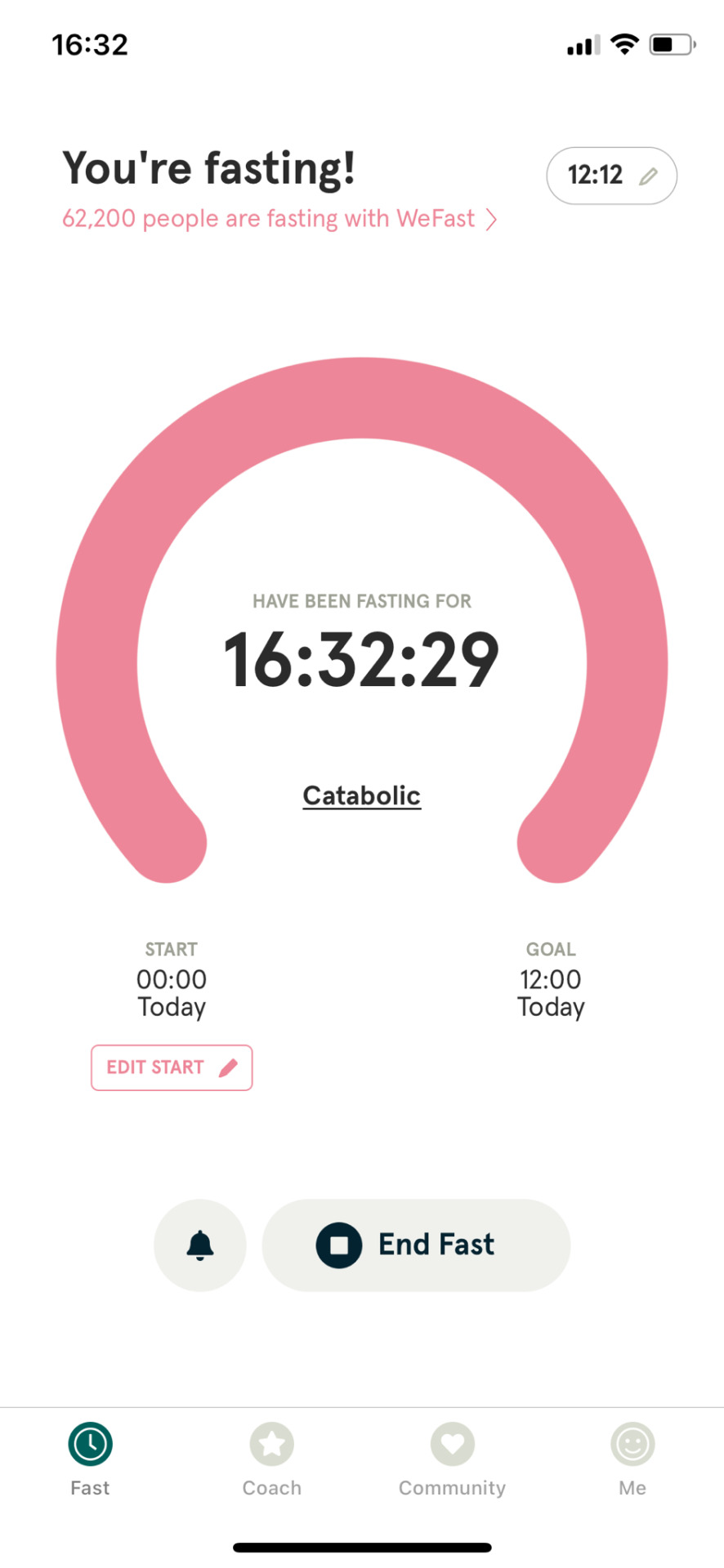This screenshot has height=1568, width=724.
Task: Tap the Wi-Fi status icon
Action: click(625, 44)
